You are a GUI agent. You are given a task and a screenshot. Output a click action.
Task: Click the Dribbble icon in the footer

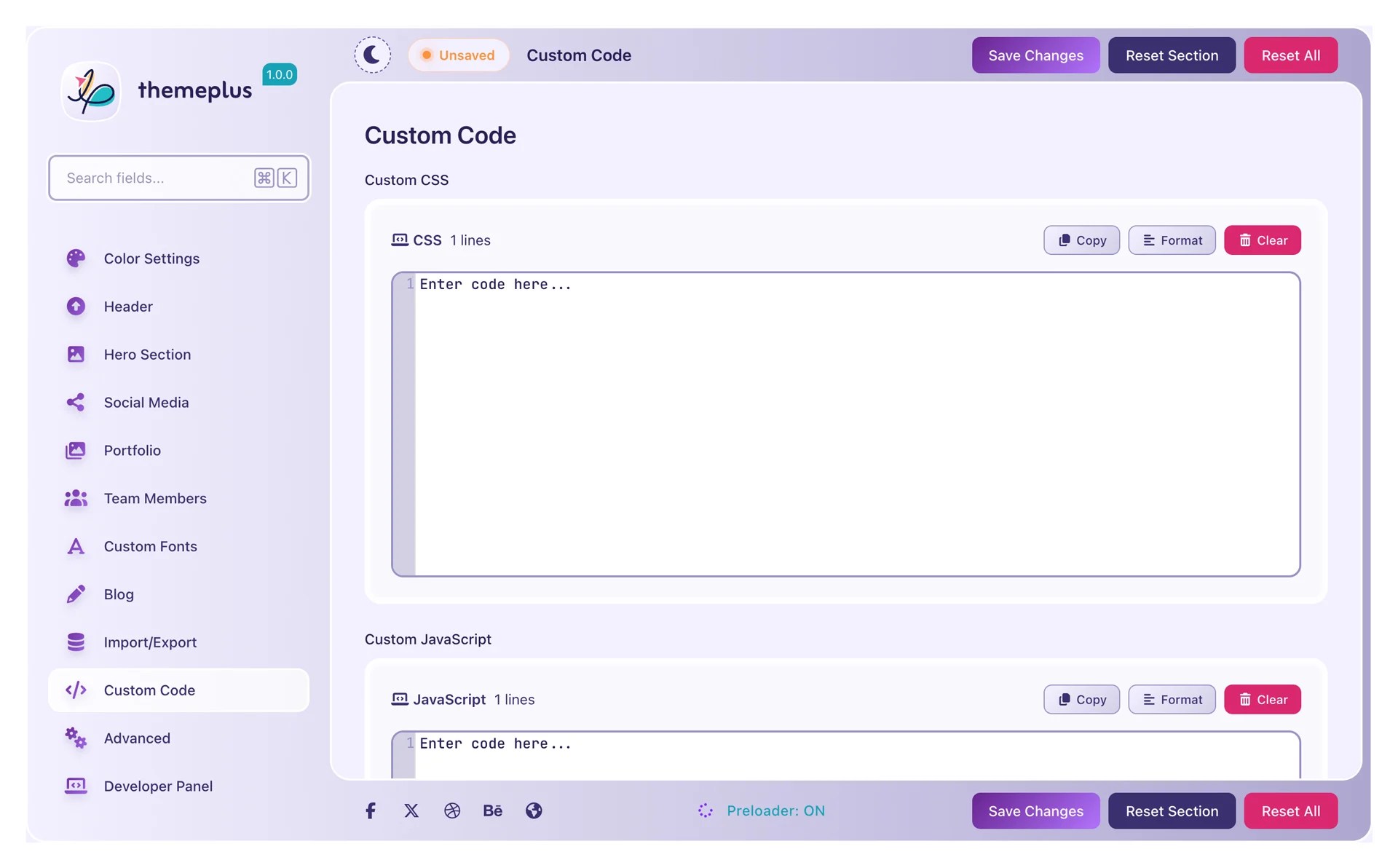pos(452,810)
